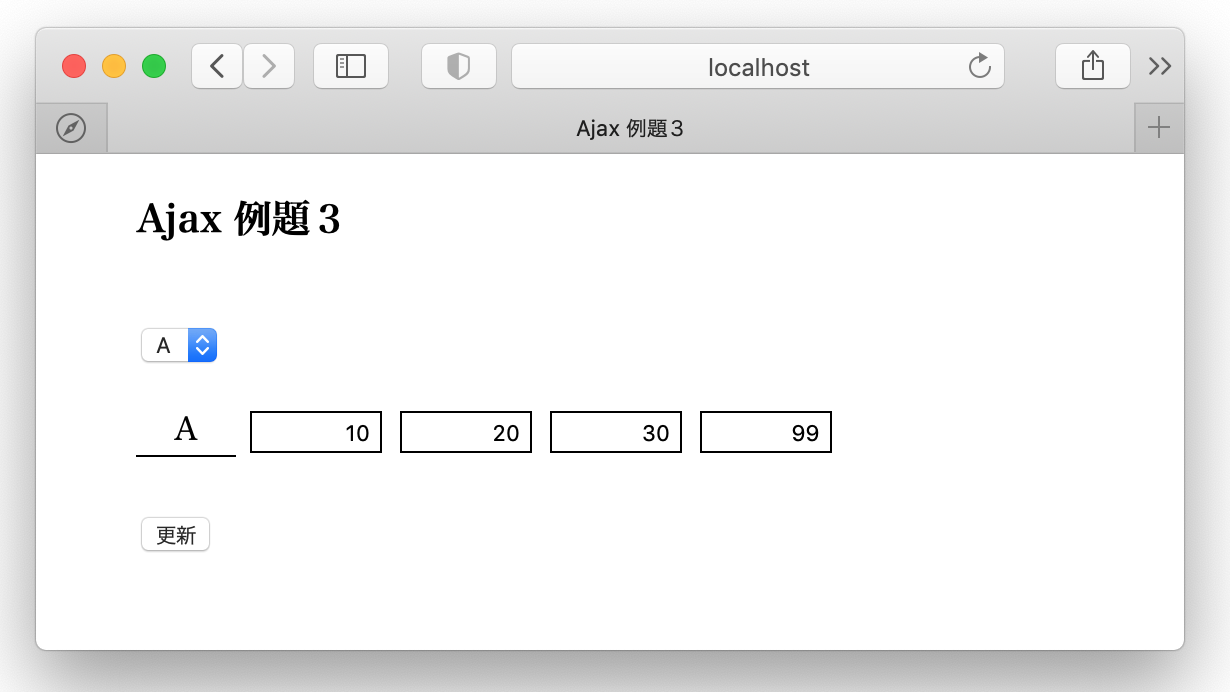This screenshot has width=1230, height=692.
Task: Open the dropdown showing A
Action: click(179, 345)
